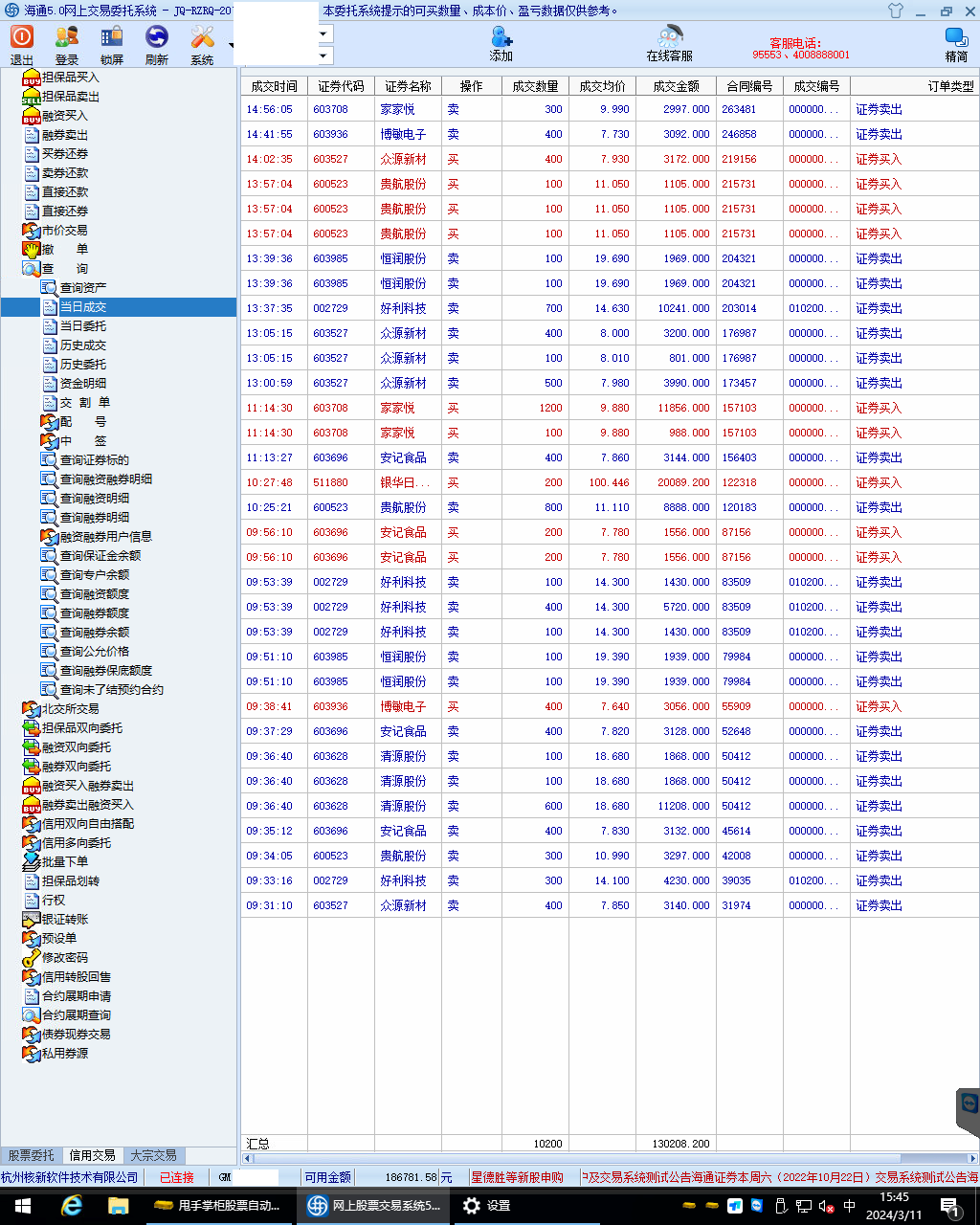Screen dimensions: 980x1225
Task: Click the 配号 allotment number icon
Action: (50, 421)
